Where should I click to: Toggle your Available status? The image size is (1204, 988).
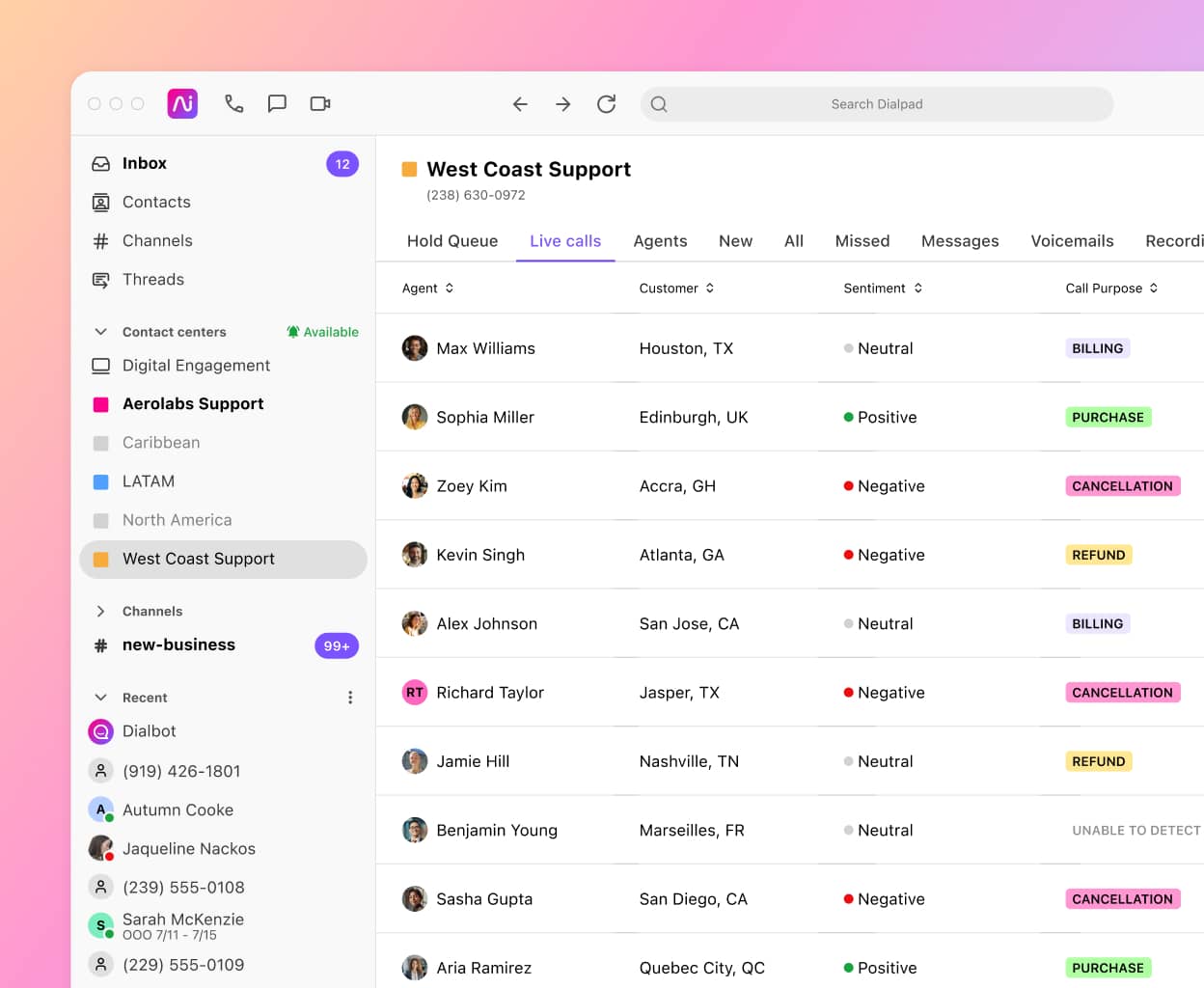point(323,331)
